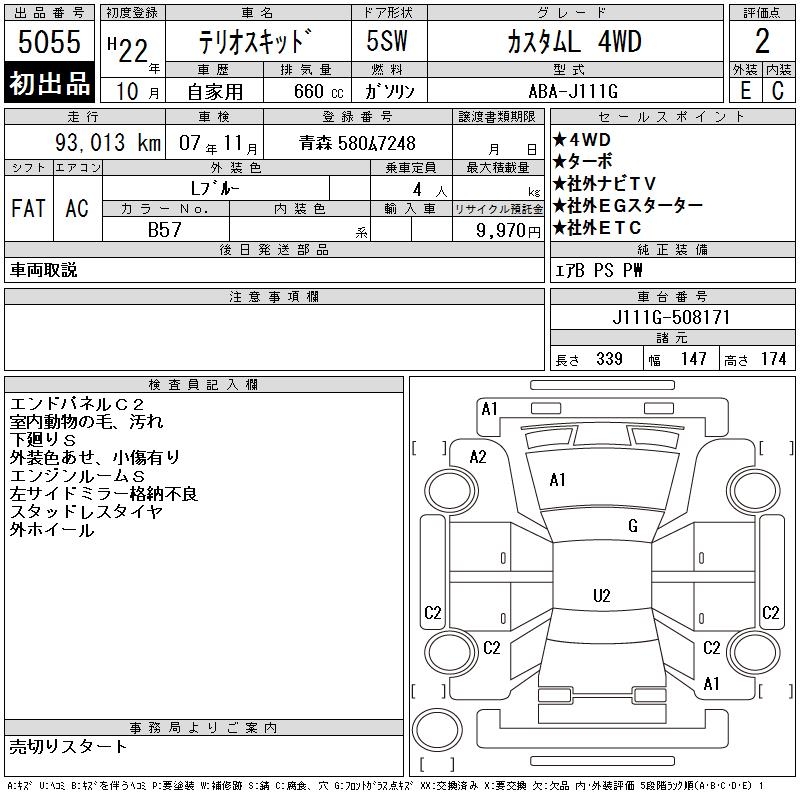Image resolution: width=800 pixels, height=800 pixels.
Task: Click the sales point ★社外ETC
Action: pos(597,227)
